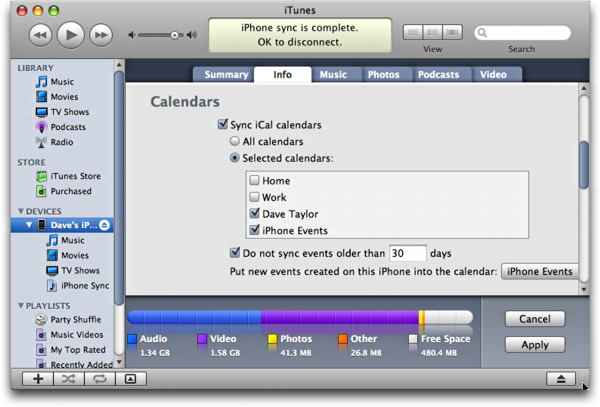Uncheck the Dave Taylor calendar
600x407 pixels.
(x=254, y=213)
